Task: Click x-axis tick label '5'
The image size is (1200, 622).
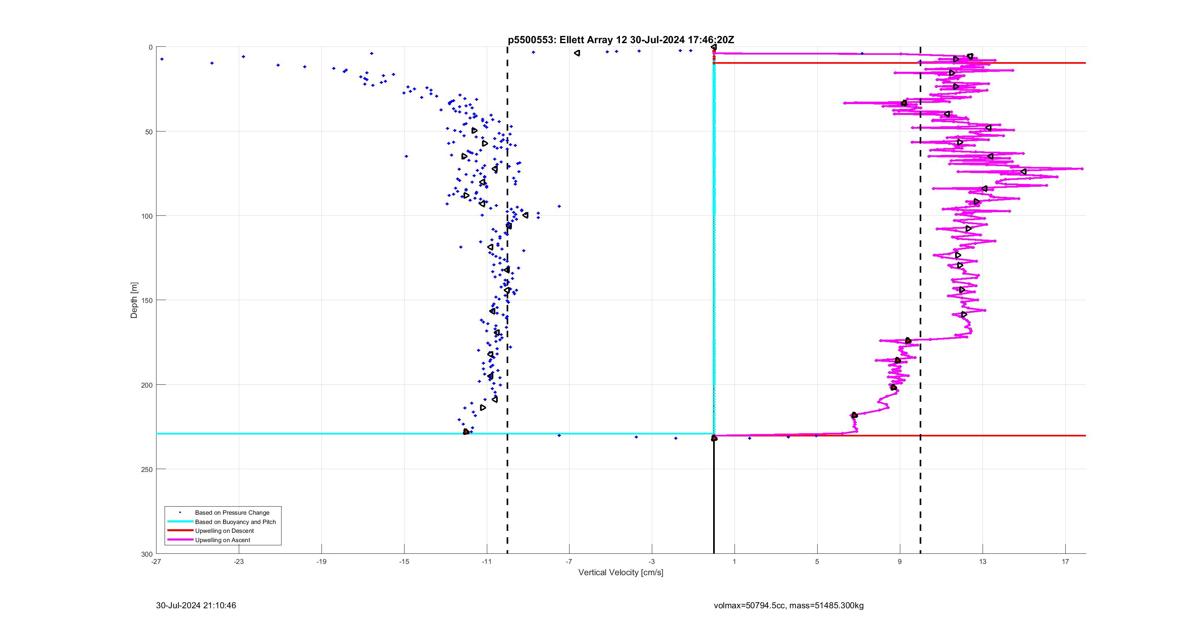Action: coord(817,562)
